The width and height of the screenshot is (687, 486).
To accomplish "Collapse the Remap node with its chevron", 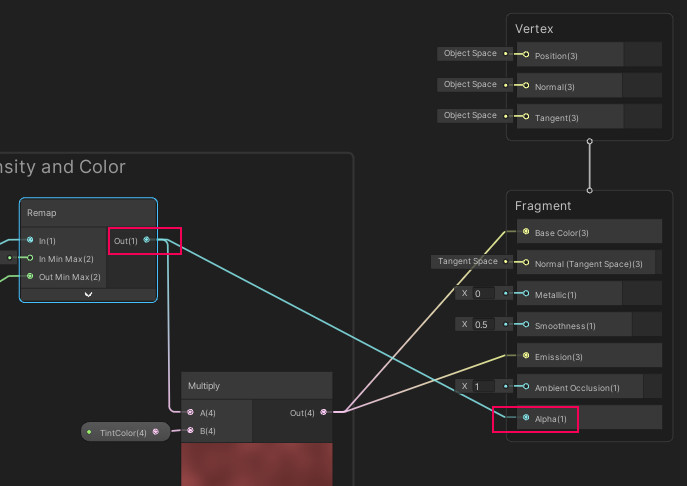I will 88,294.
